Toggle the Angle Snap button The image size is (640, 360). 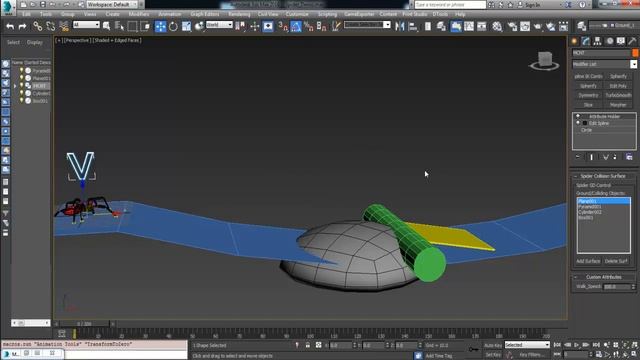pyautogui.click(x=296, y=27)
